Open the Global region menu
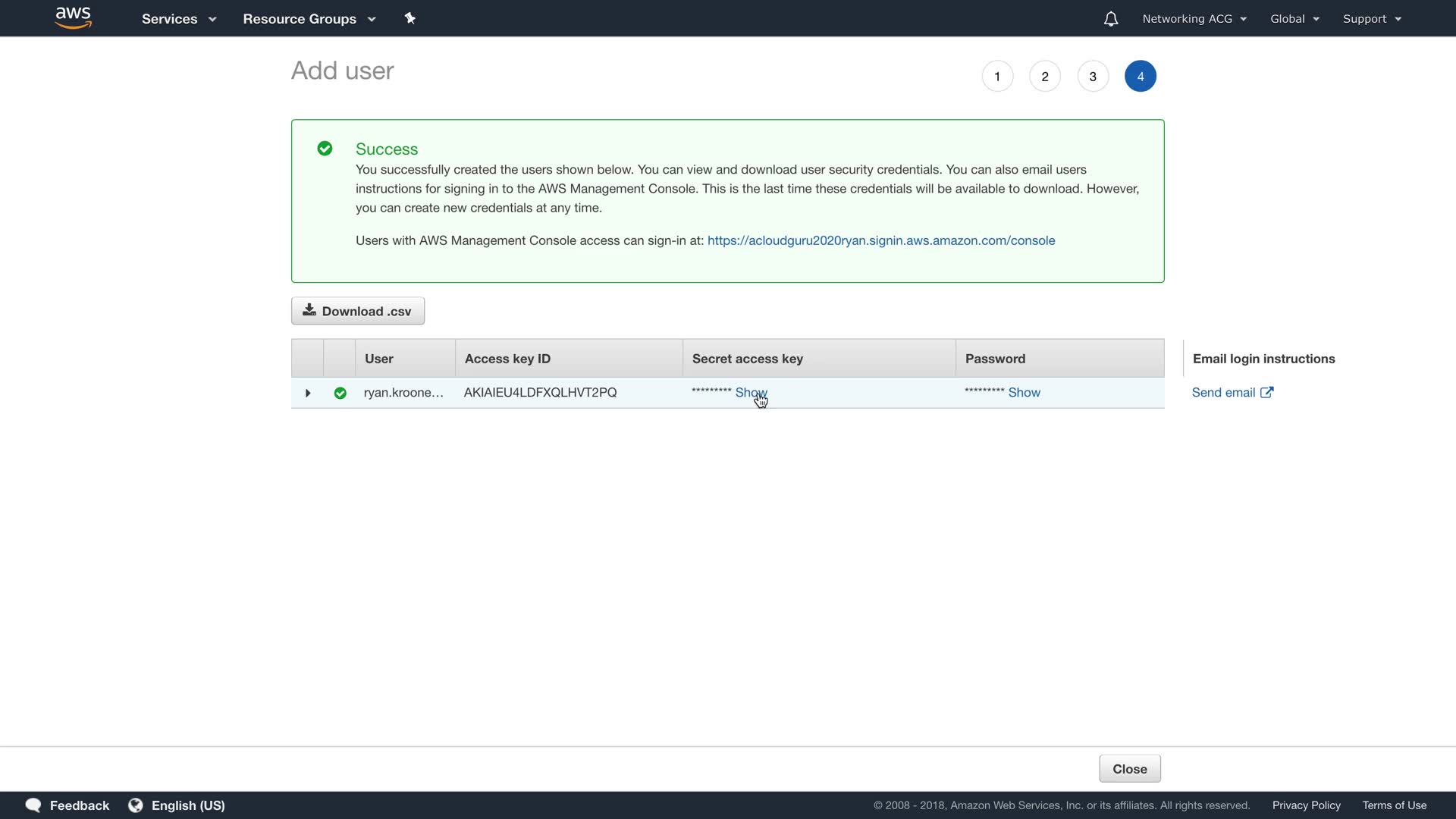Viewport: 1456px width, 819px height. coord(1294,19)
